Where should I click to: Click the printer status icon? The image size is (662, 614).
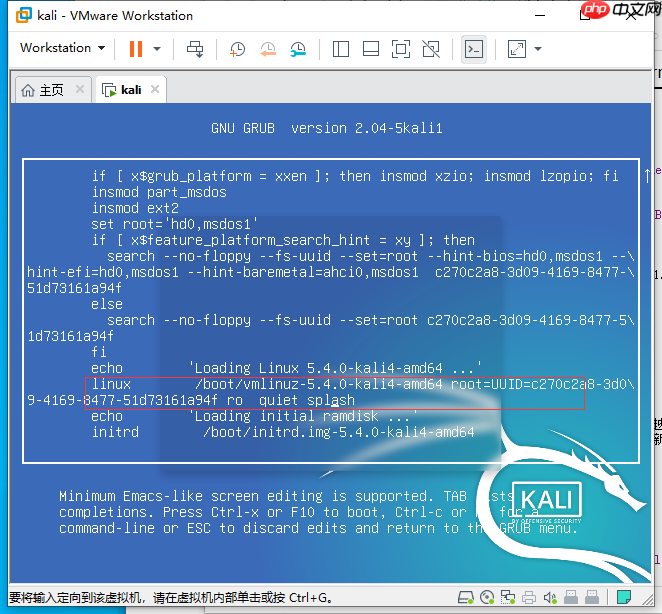coord(529,597)
